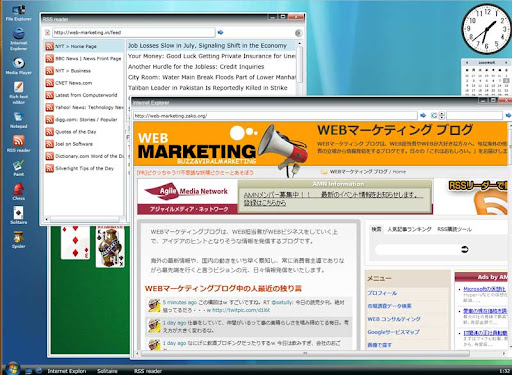This screenshot has width=512, height=375.
Task: Click Internet Explorer taskbar button
Action: (x=67, y=371)
